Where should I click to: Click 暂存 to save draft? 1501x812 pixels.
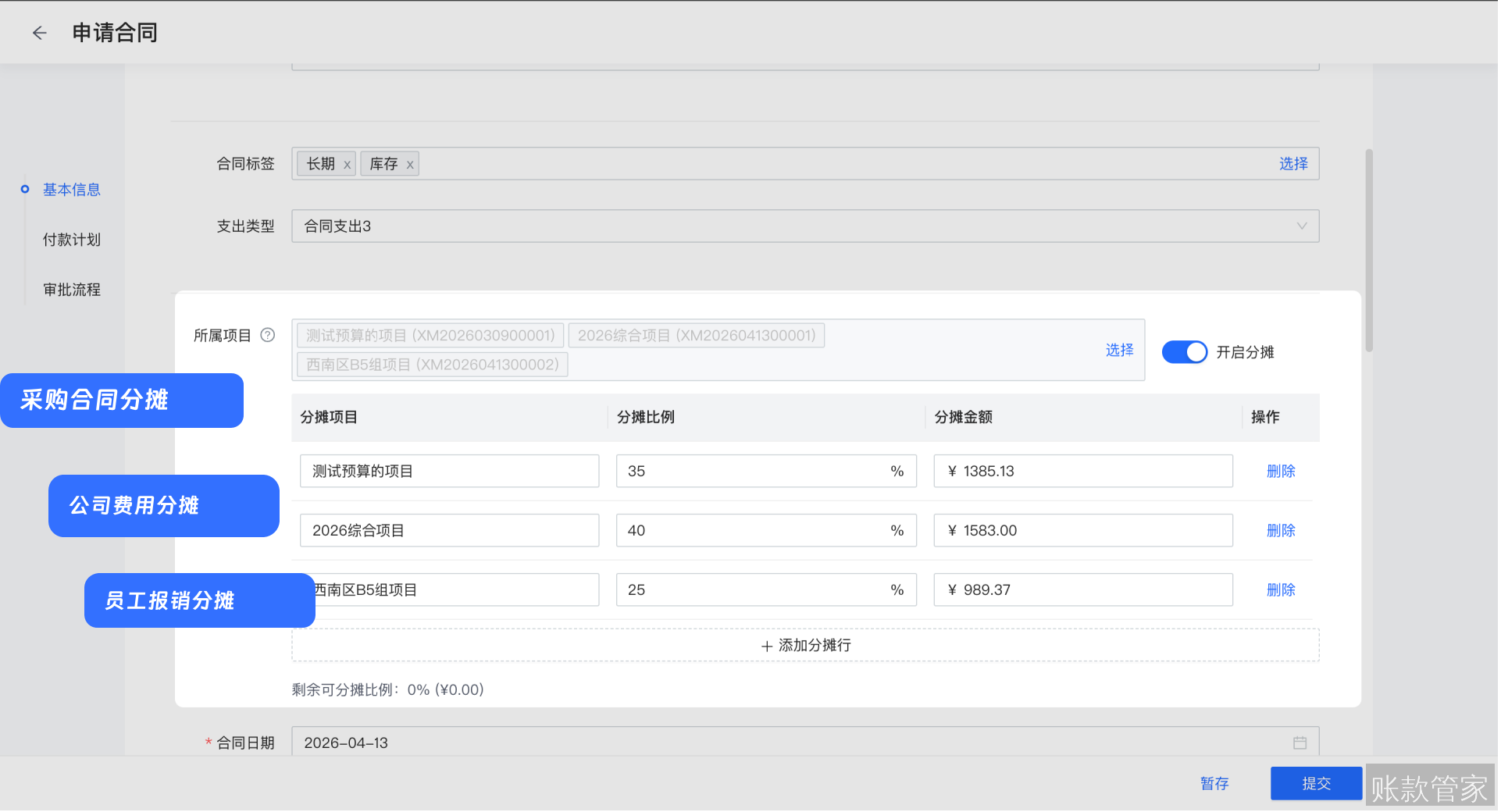point(1214,783)
